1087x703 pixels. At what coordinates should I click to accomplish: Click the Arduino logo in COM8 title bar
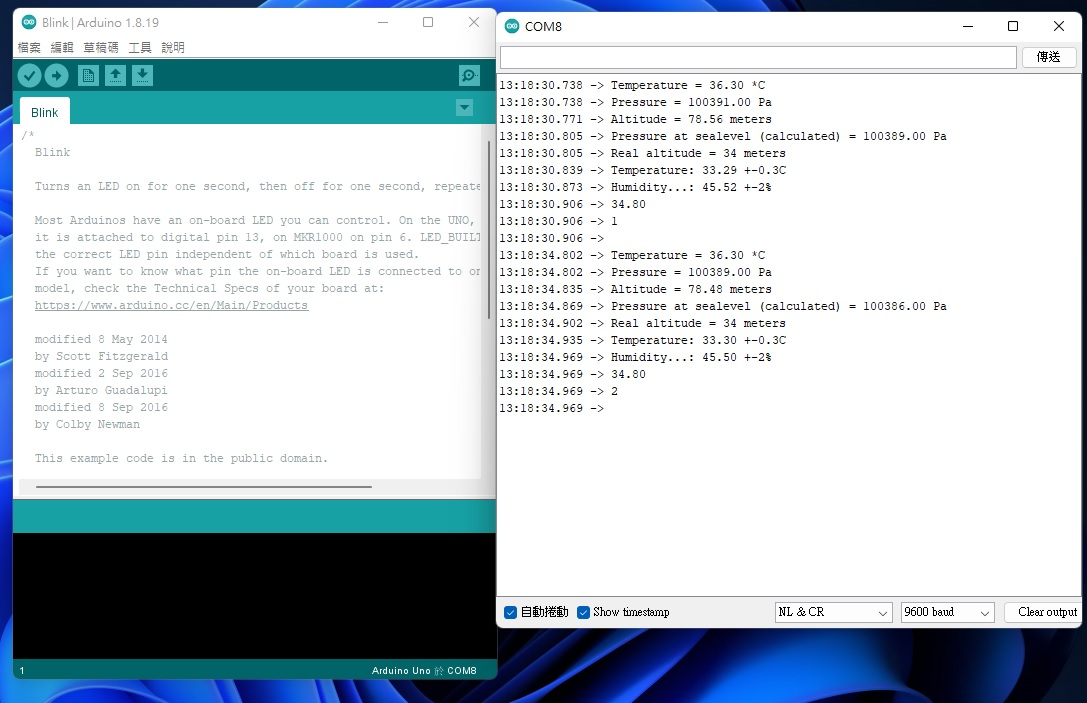click(512, 26)
